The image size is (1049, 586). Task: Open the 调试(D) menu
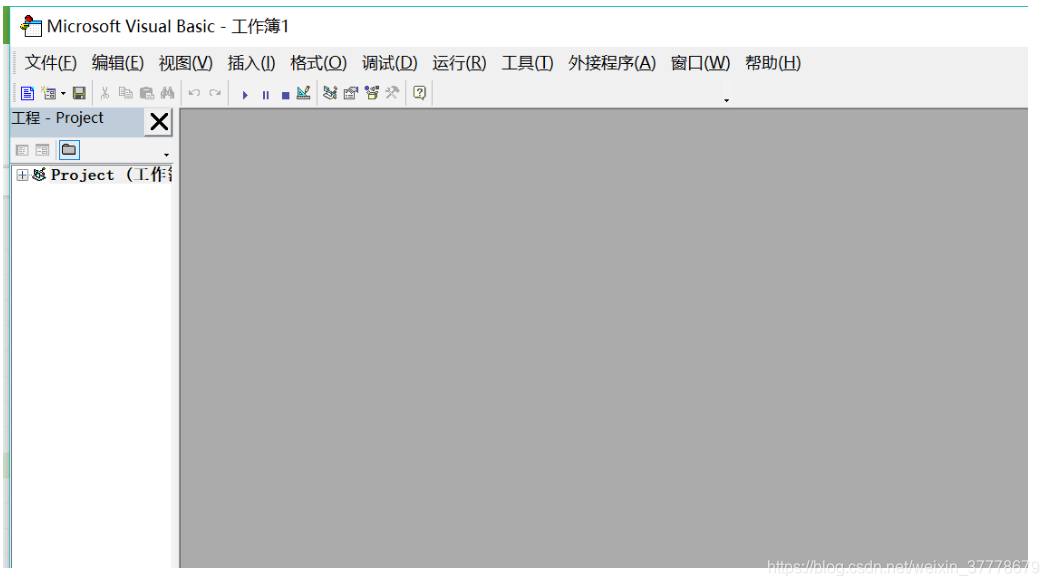pos(389,63)
